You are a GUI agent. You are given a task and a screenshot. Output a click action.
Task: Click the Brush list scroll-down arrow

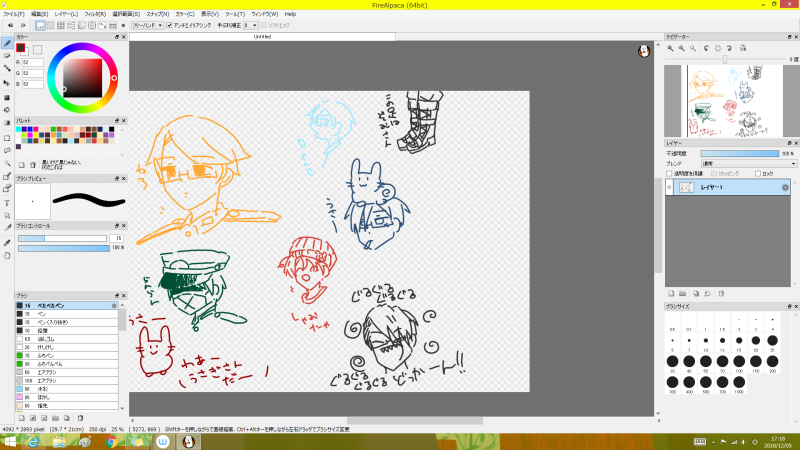coord(122,408)
